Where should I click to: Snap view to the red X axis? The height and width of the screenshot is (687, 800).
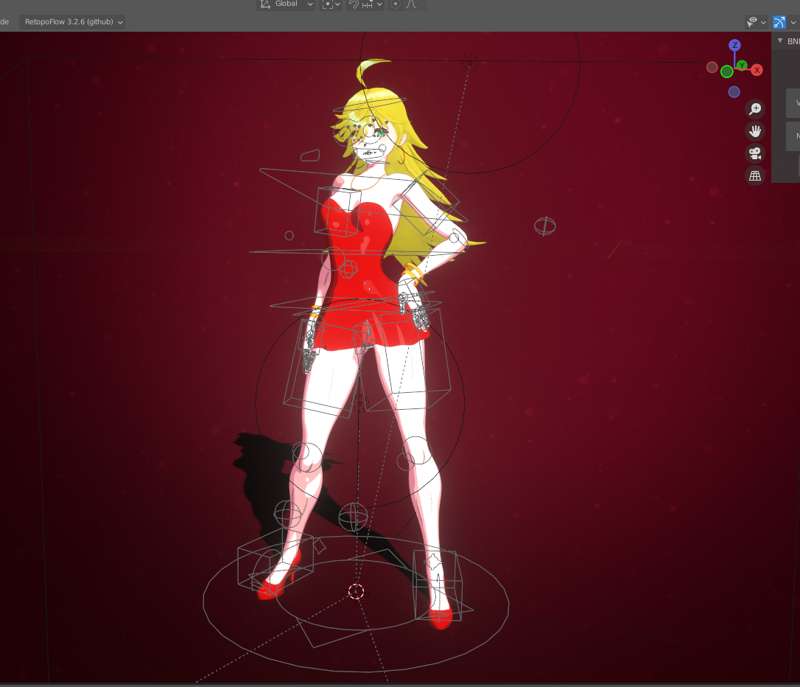[757, 70]
